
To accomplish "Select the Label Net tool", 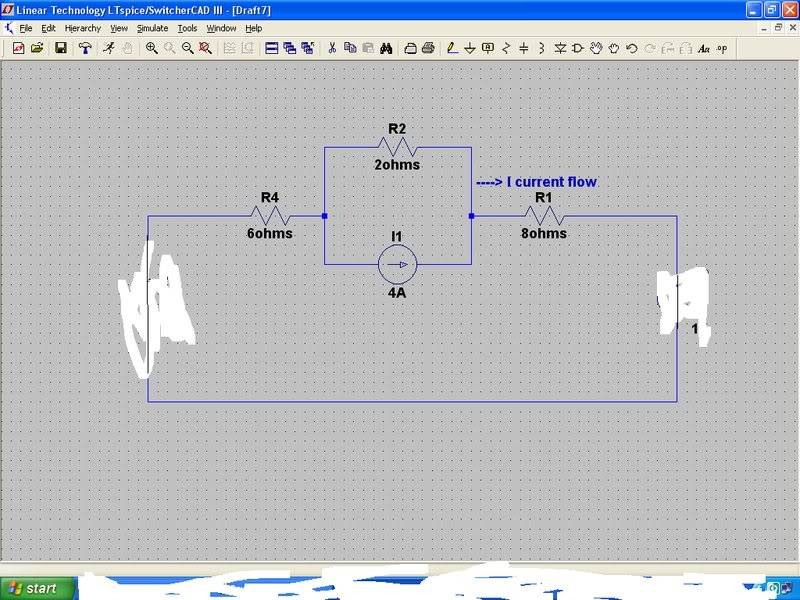I will tap(488, 48).
